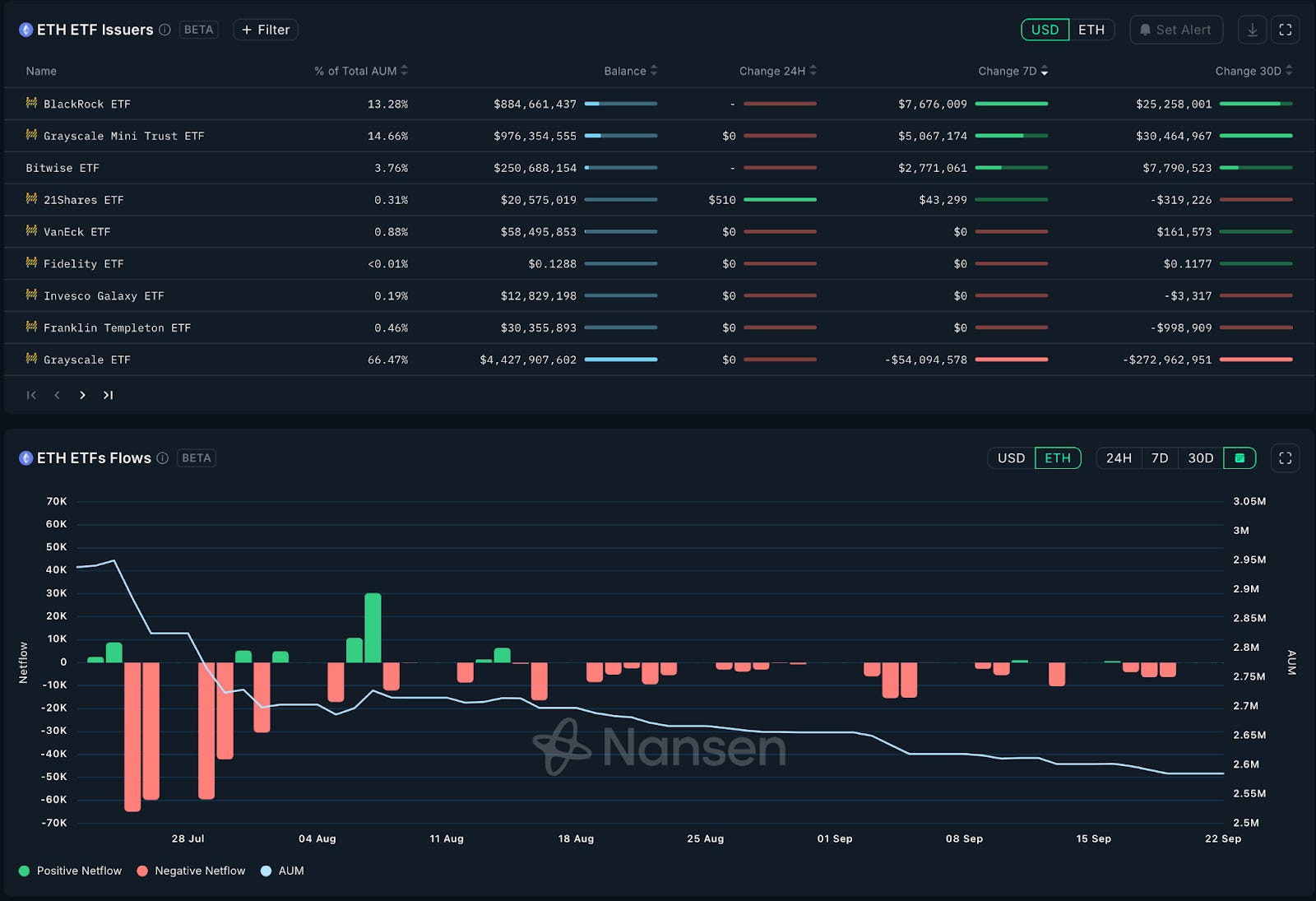Open the BlackRock ETF row name
Viewport: 1316px width, 901px height.
[x=87, y=104]
